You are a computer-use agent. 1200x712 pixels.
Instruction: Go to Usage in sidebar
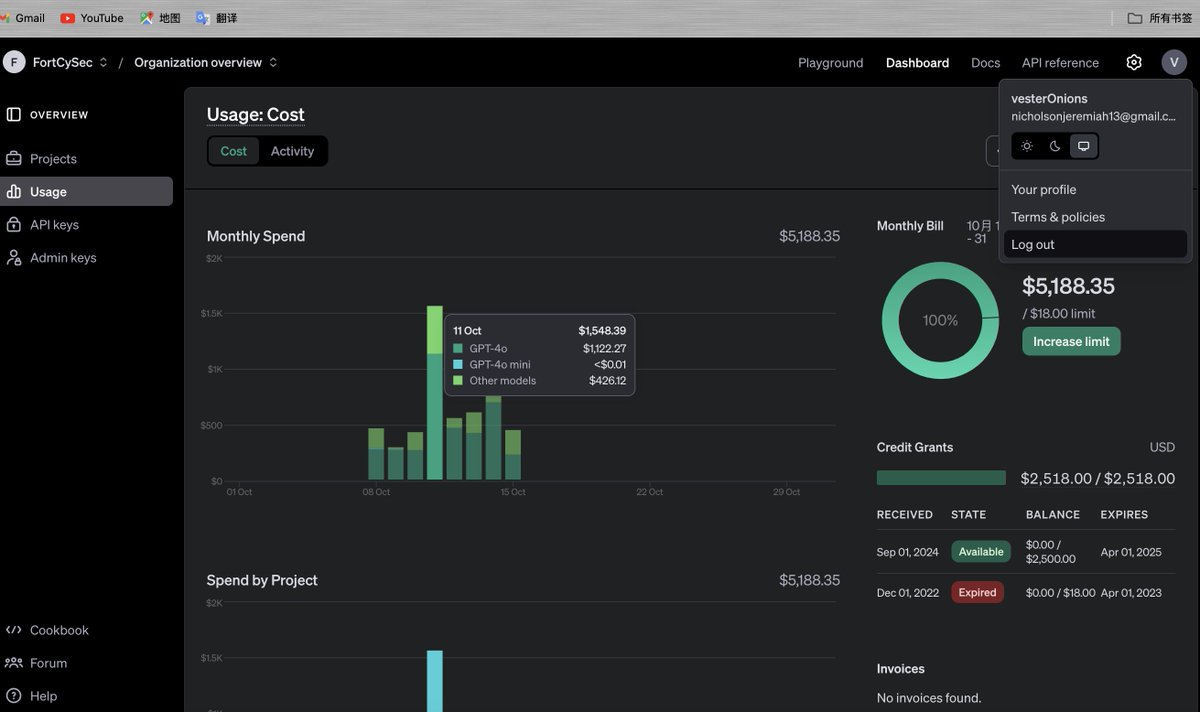(86, 192)
